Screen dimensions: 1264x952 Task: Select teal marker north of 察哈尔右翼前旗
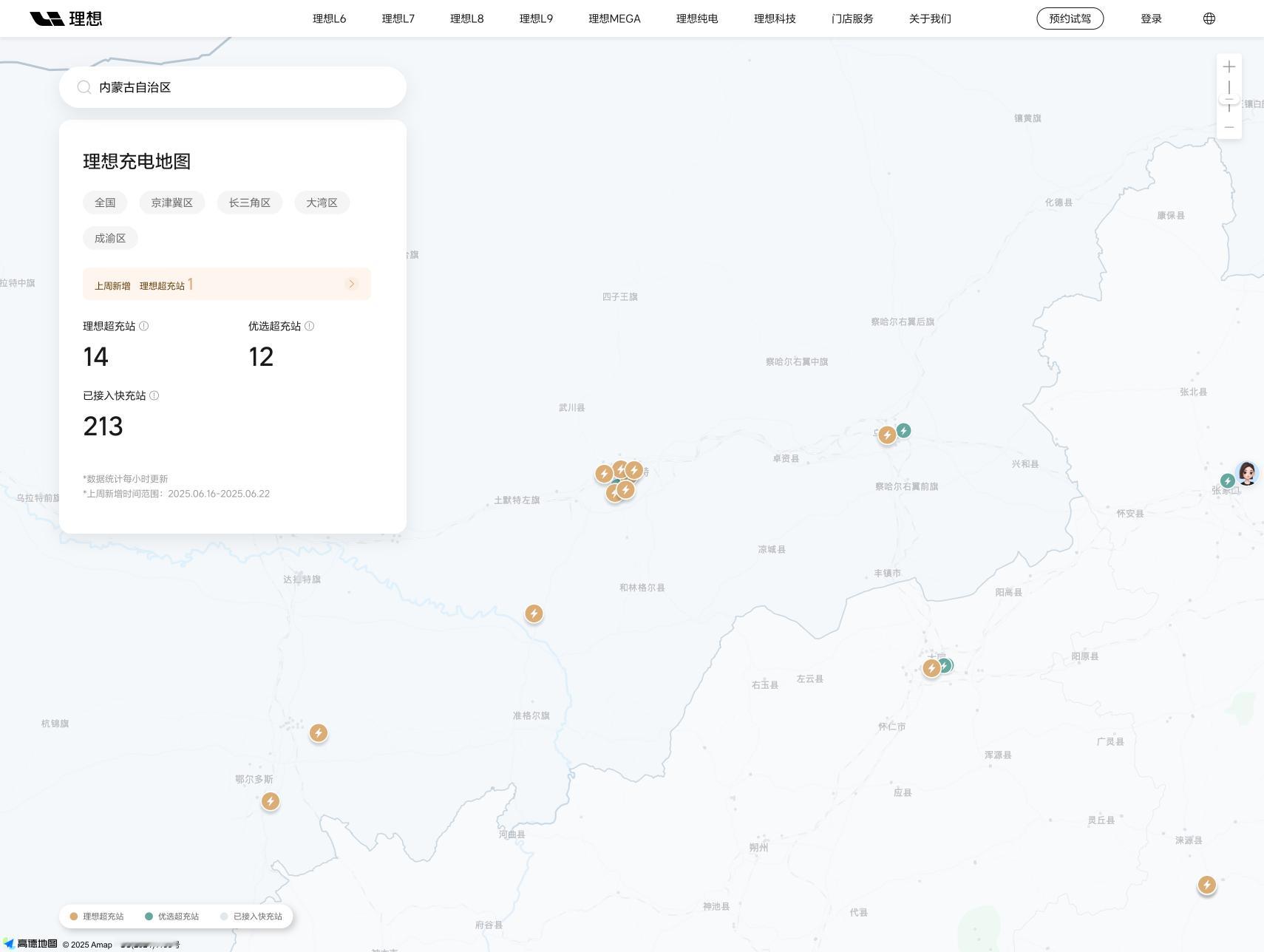(x=903, y=431)
